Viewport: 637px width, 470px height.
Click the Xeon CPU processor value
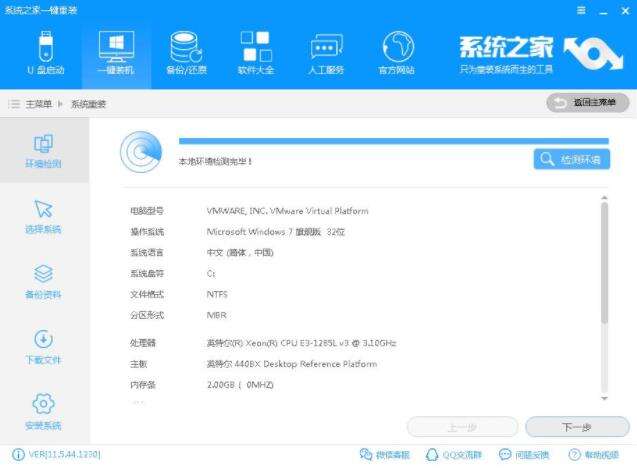(x=301, y=343)
